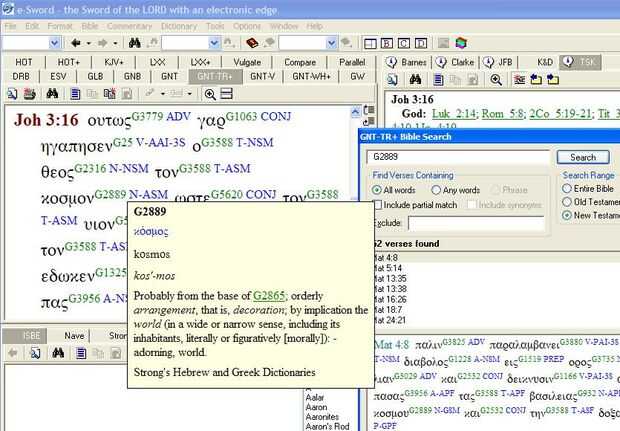
Task: Select Mat 16:26 in search results list
Action: coord(390,299)
